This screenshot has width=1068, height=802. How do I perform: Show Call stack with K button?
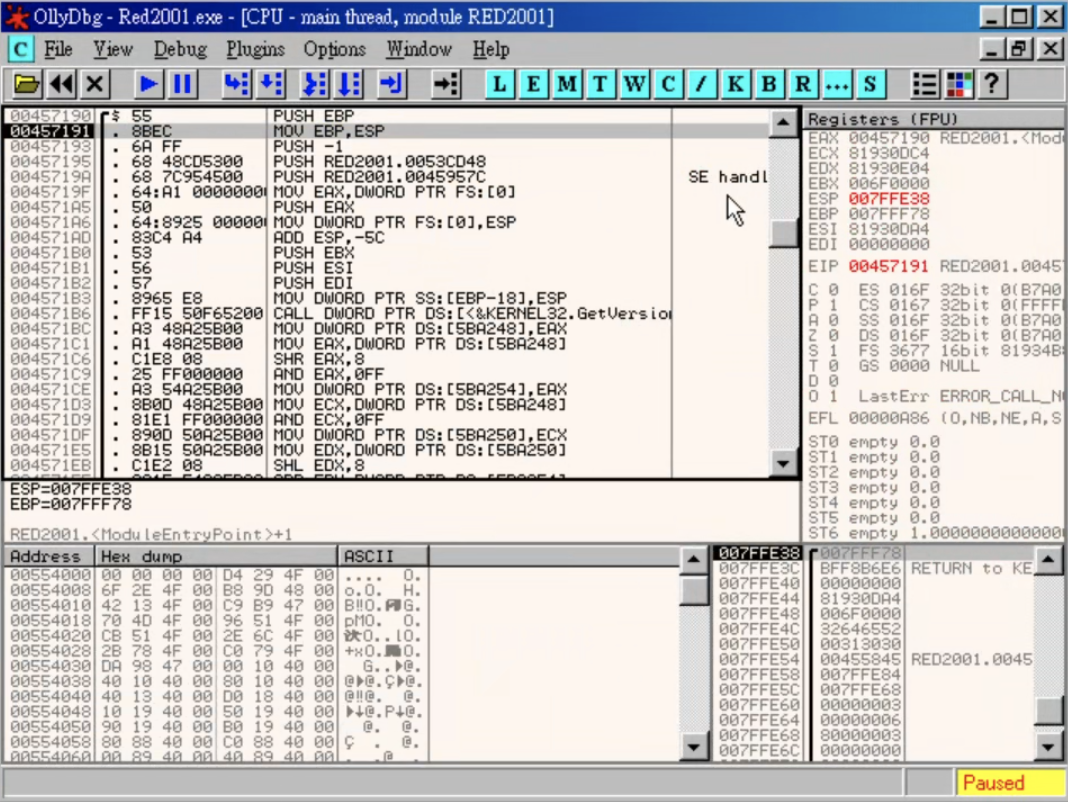(735, 84)
